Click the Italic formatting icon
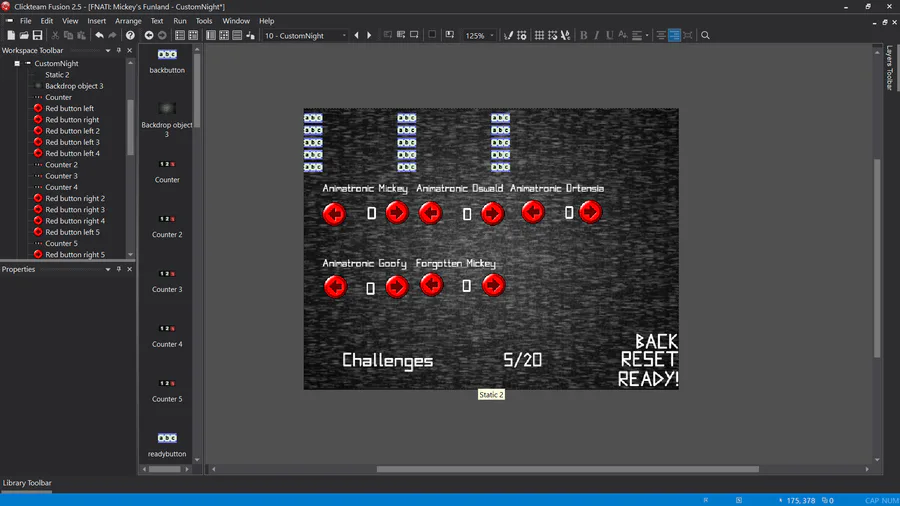900x506 pixels. [x=596, y=36]
